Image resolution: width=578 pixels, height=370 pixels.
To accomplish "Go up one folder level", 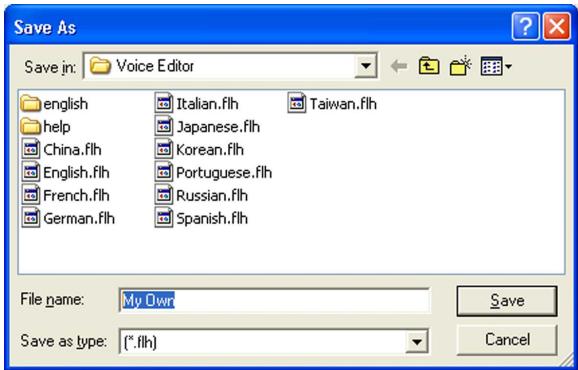I will [x=429, y=66].
